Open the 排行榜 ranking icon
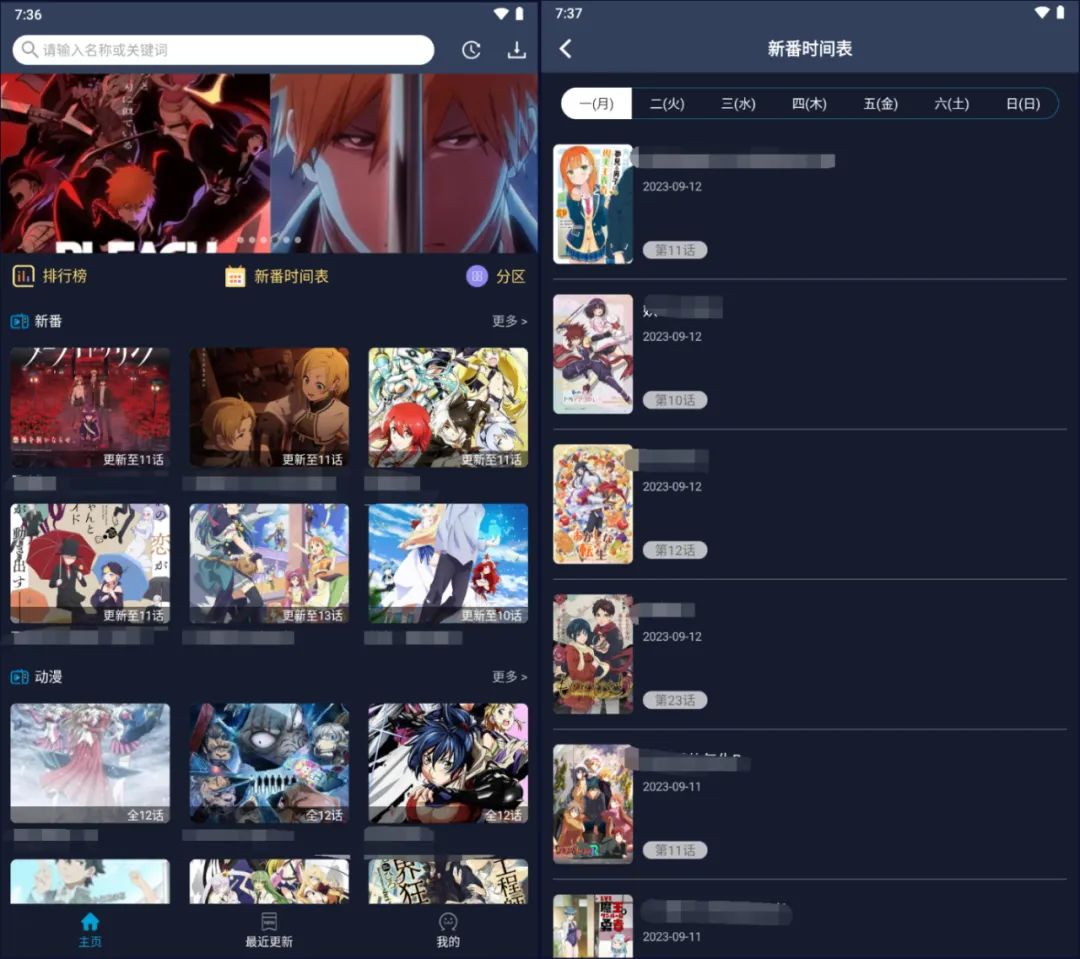The width and height of the screenshot is (1080, 959). (24, 276)
